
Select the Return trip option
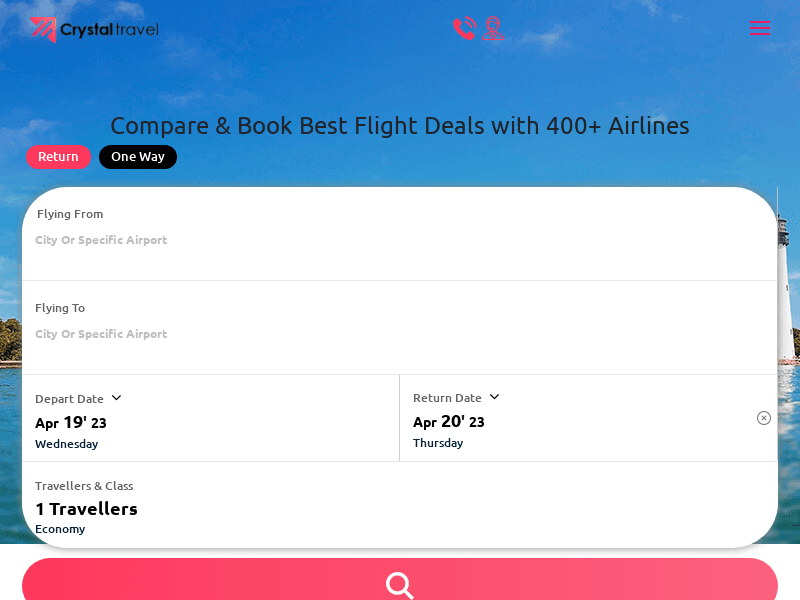point(58,157)
